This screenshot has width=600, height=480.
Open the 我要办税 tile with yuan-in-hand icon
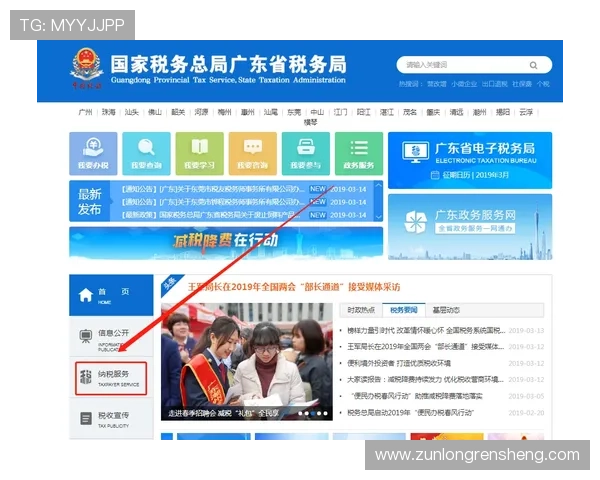[93, 153]
